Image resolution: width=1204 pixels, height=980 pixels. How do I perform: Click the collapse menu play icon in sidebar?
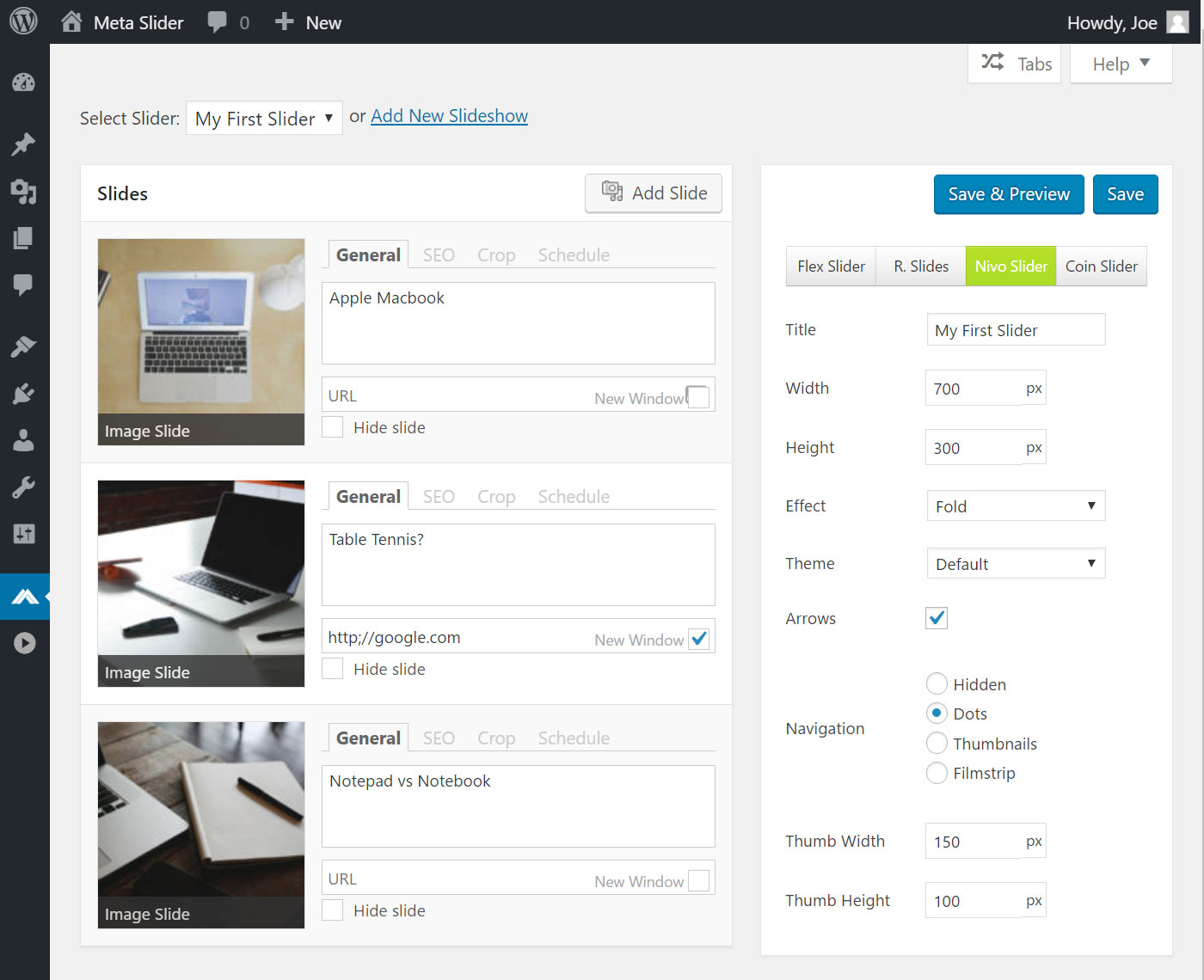pos(25,643)
